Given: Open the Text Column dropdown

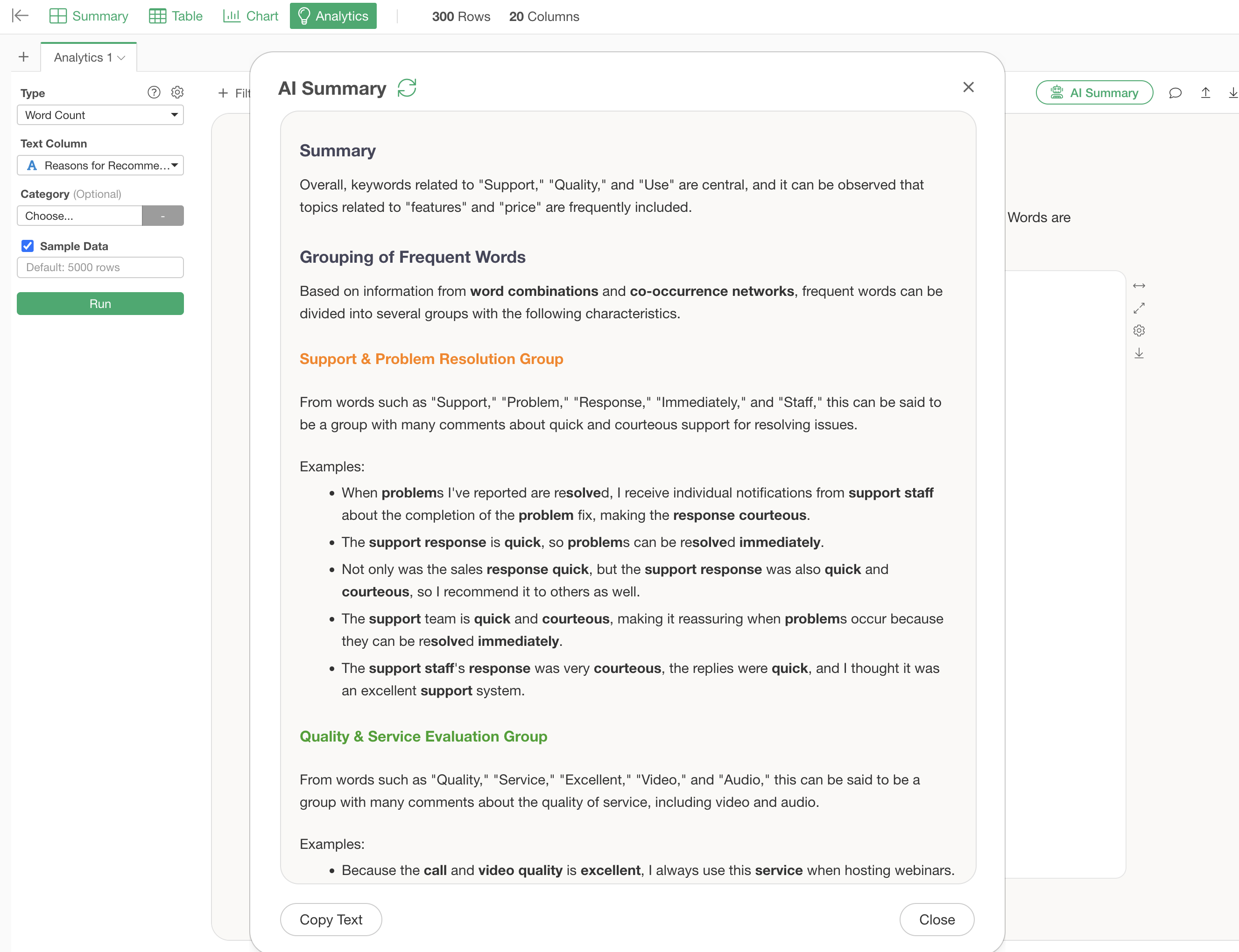Looking at the screenshot, I should point(100,166).
